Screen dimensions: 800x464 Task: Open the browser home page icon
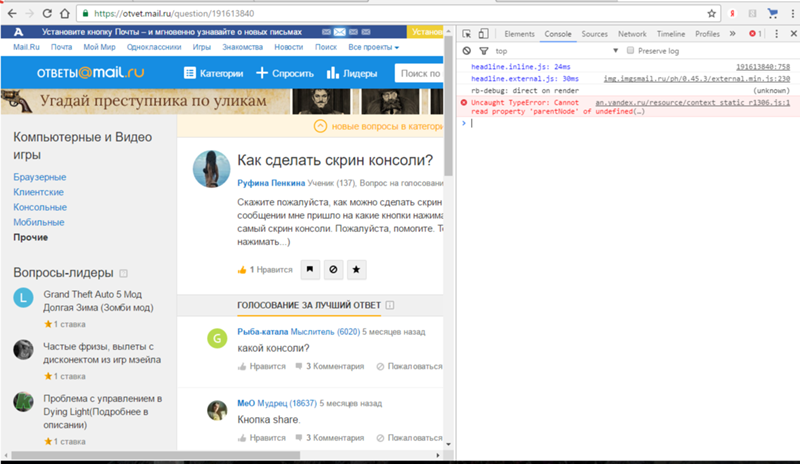(65, 14)
